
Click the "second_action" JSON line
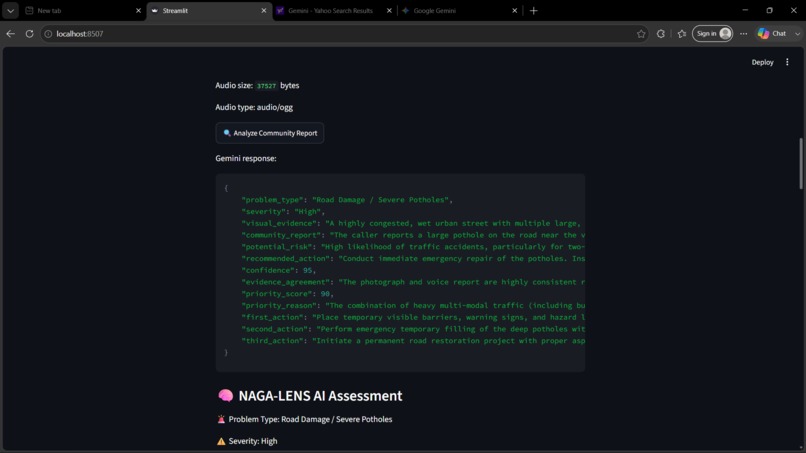point(413,330)
